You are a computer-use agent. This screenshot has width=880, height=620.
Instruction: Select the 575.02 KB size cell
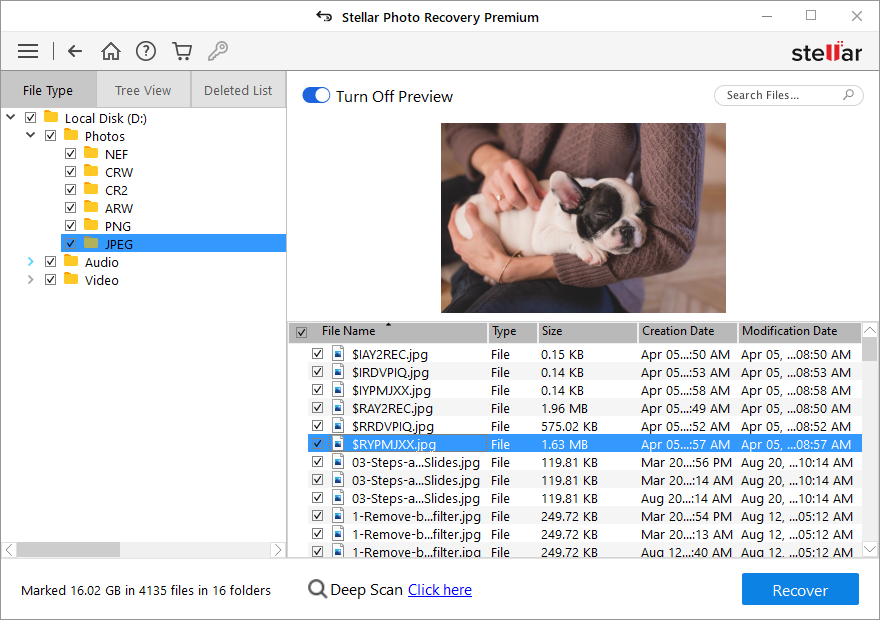[x=569, y=426]
